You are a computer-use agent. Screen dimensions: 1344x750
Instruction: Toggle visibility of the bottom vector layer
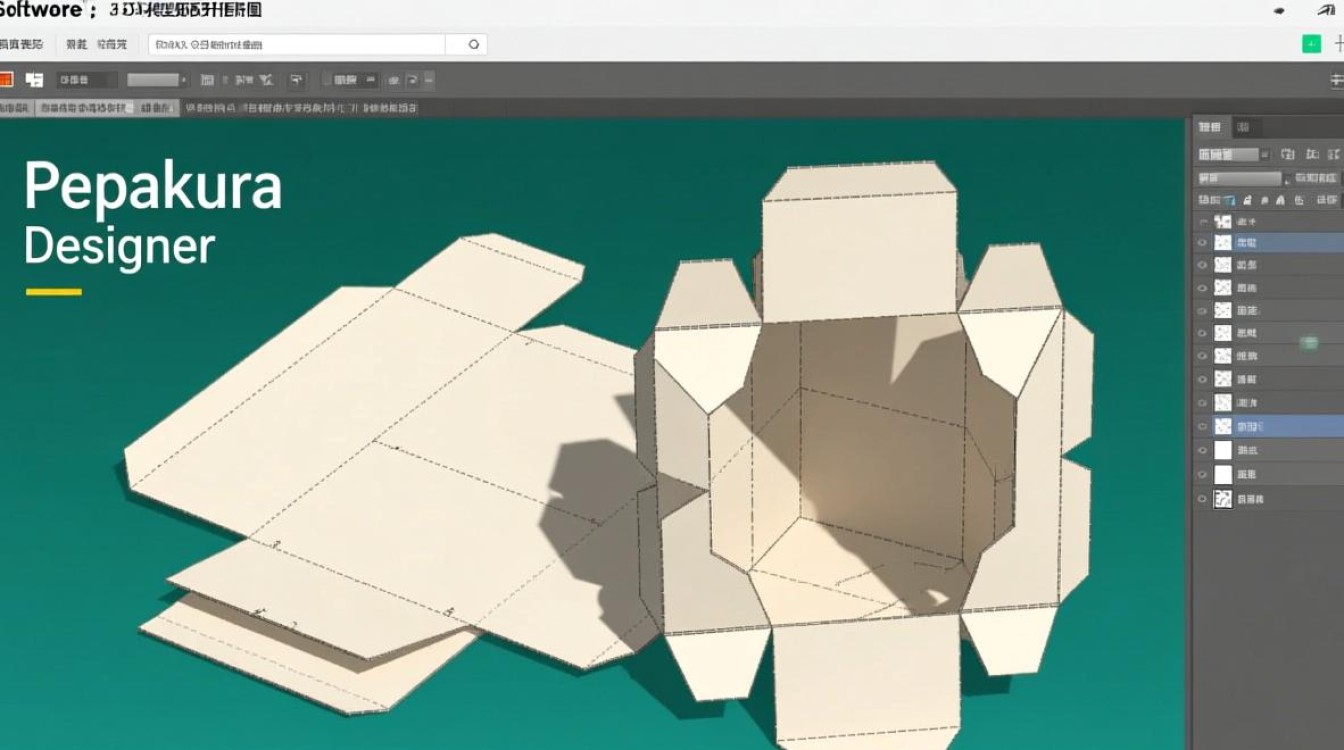1203,499
